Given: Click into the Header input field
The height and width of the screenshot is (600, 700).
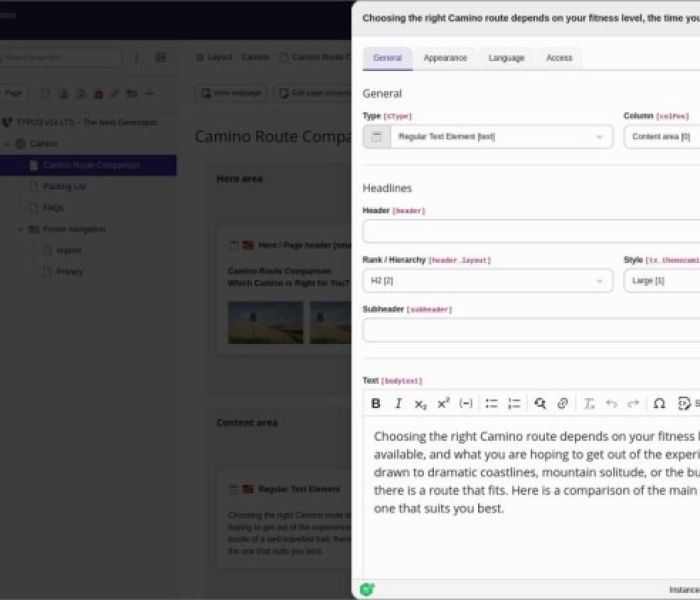Looking at the screenshot, I should 530,232.
